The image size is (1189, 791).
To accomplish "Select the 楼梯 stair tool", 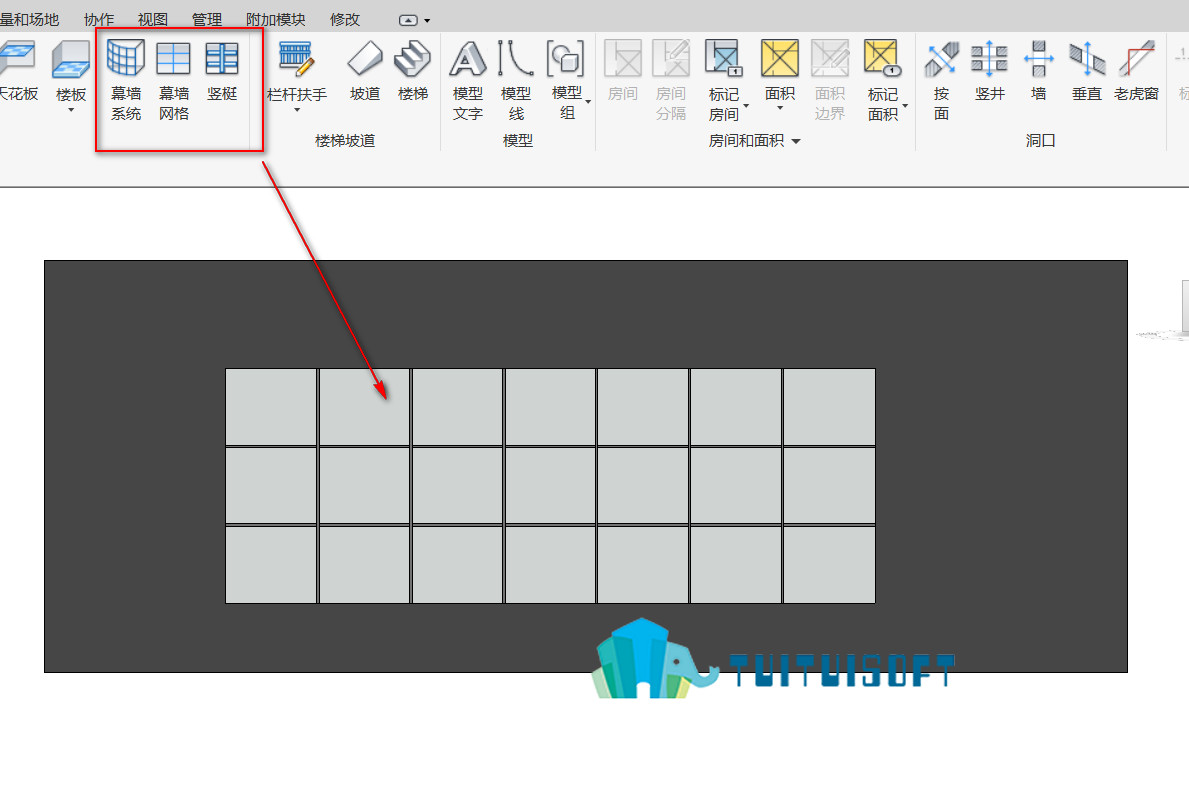I will pos(413,71).
